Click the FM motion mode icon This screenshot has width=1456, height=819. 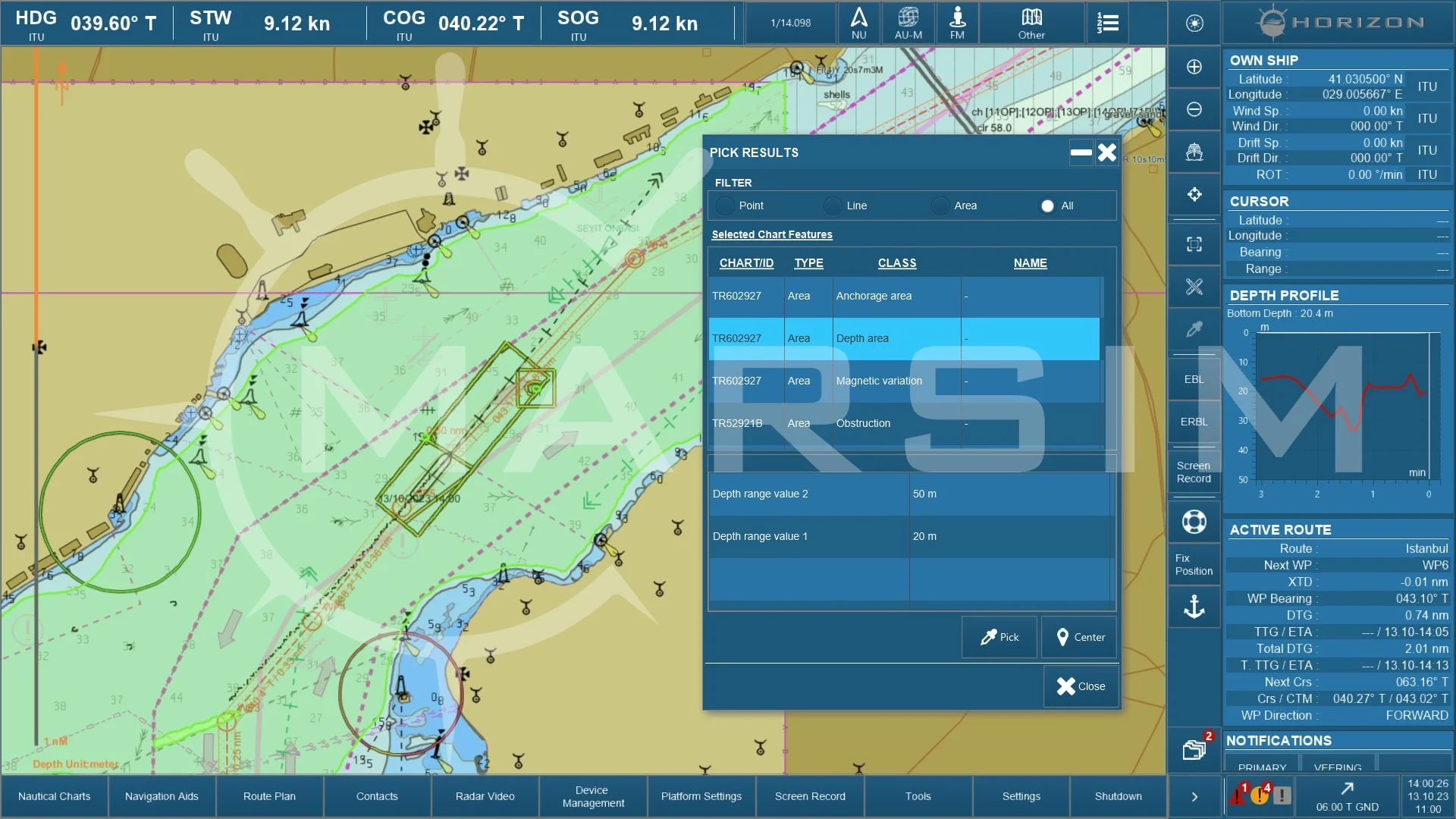coord(957,24)
